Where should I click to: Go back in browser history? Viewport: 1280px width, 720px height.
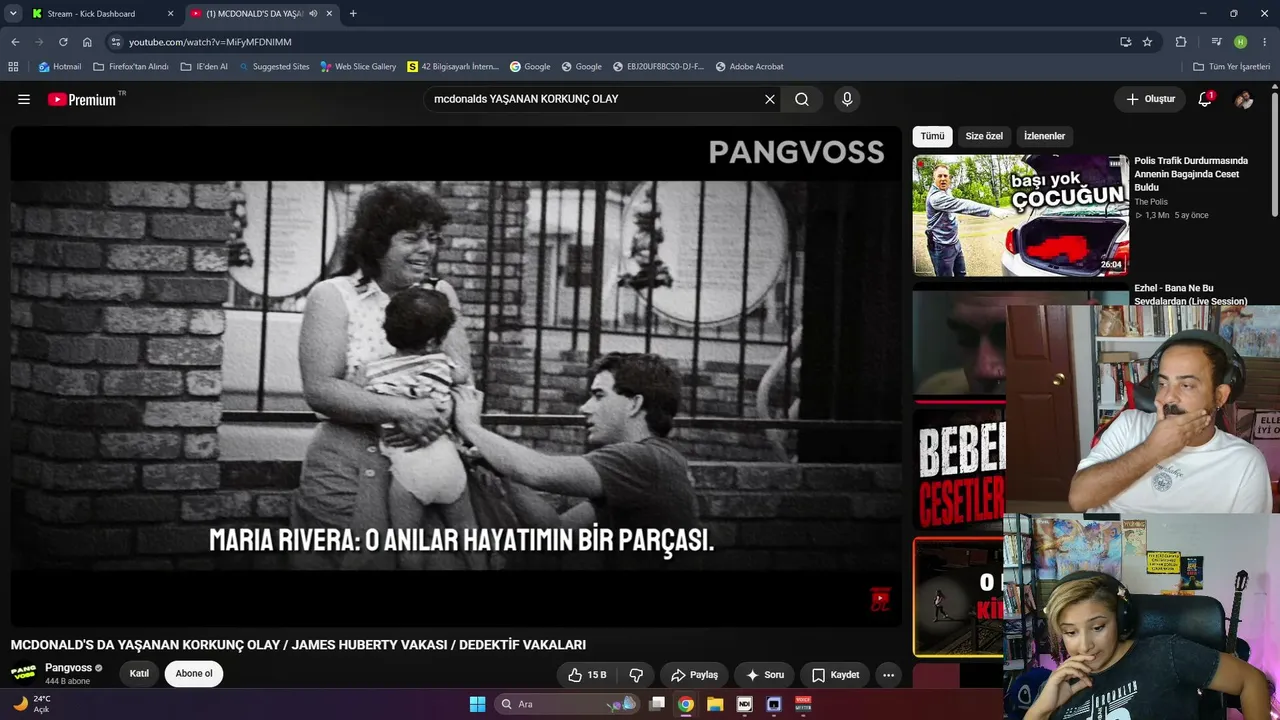15,42
